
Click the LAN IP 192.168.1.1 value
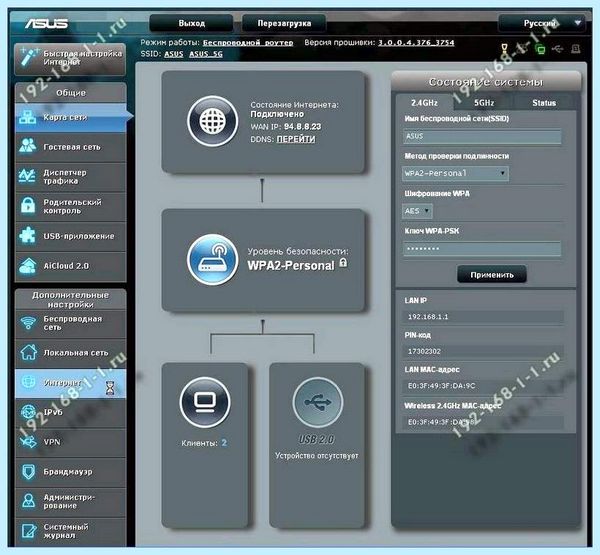pos(428,317)
